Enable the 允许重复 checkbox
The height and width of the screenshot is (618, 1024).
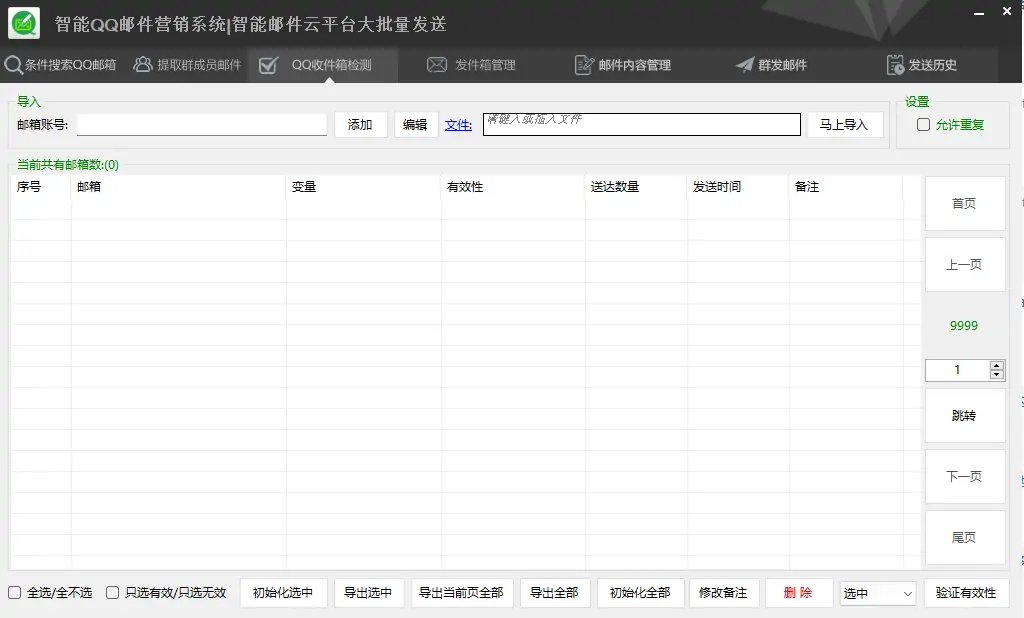(923, 125)
